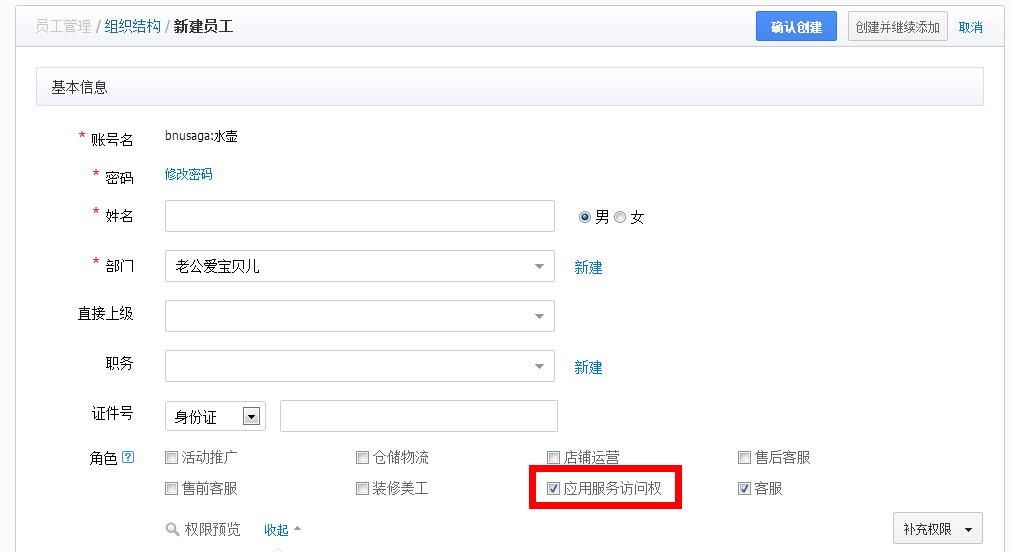Expand the 直接上级 supervisor dropdown
1012x552 pixels.
pyautogui.click(x=359, y=316)
